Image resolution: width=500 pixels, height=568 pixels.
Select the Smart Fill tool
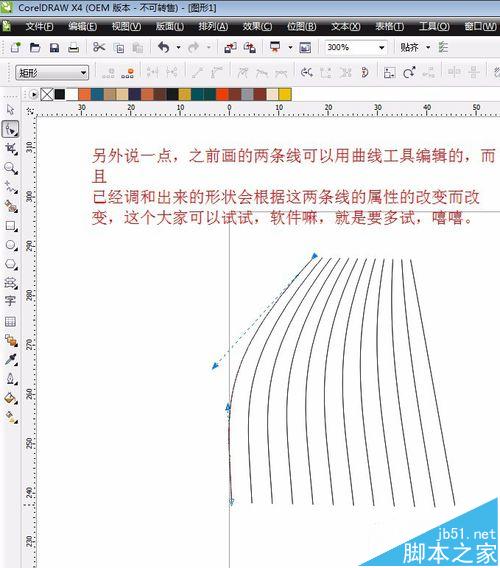click(x=10, y=206)
